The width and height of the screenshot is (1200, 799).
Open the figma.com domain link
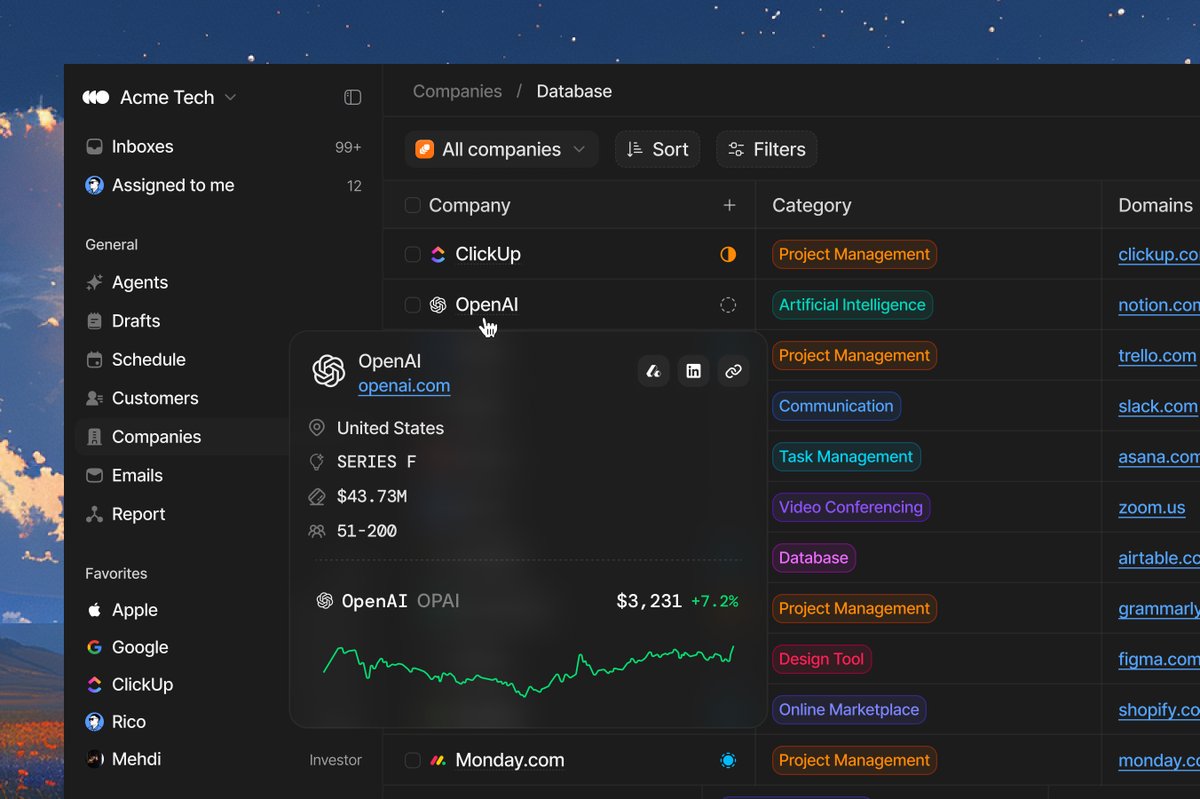pyautogui.click(x=1158, y=659)
